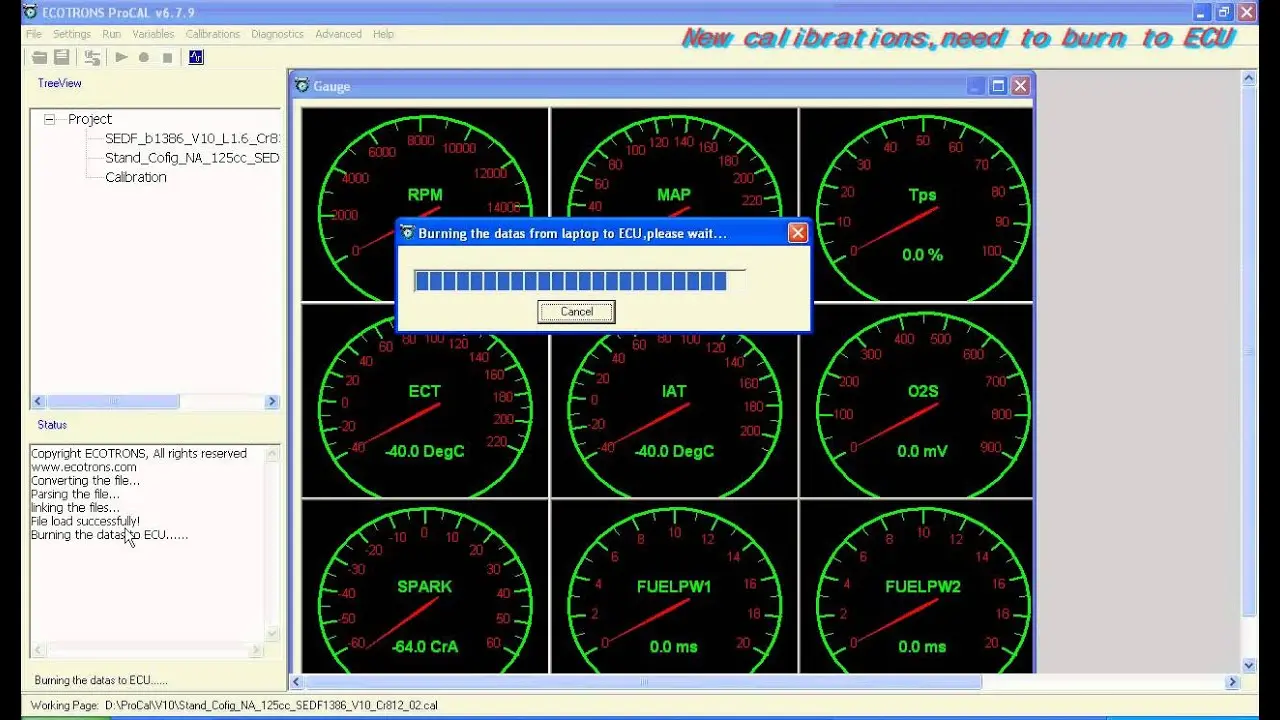This screenshot has width=1280, height=720.
Task: Click the Gauge window title icon
Action: click(x=302, y=86)
